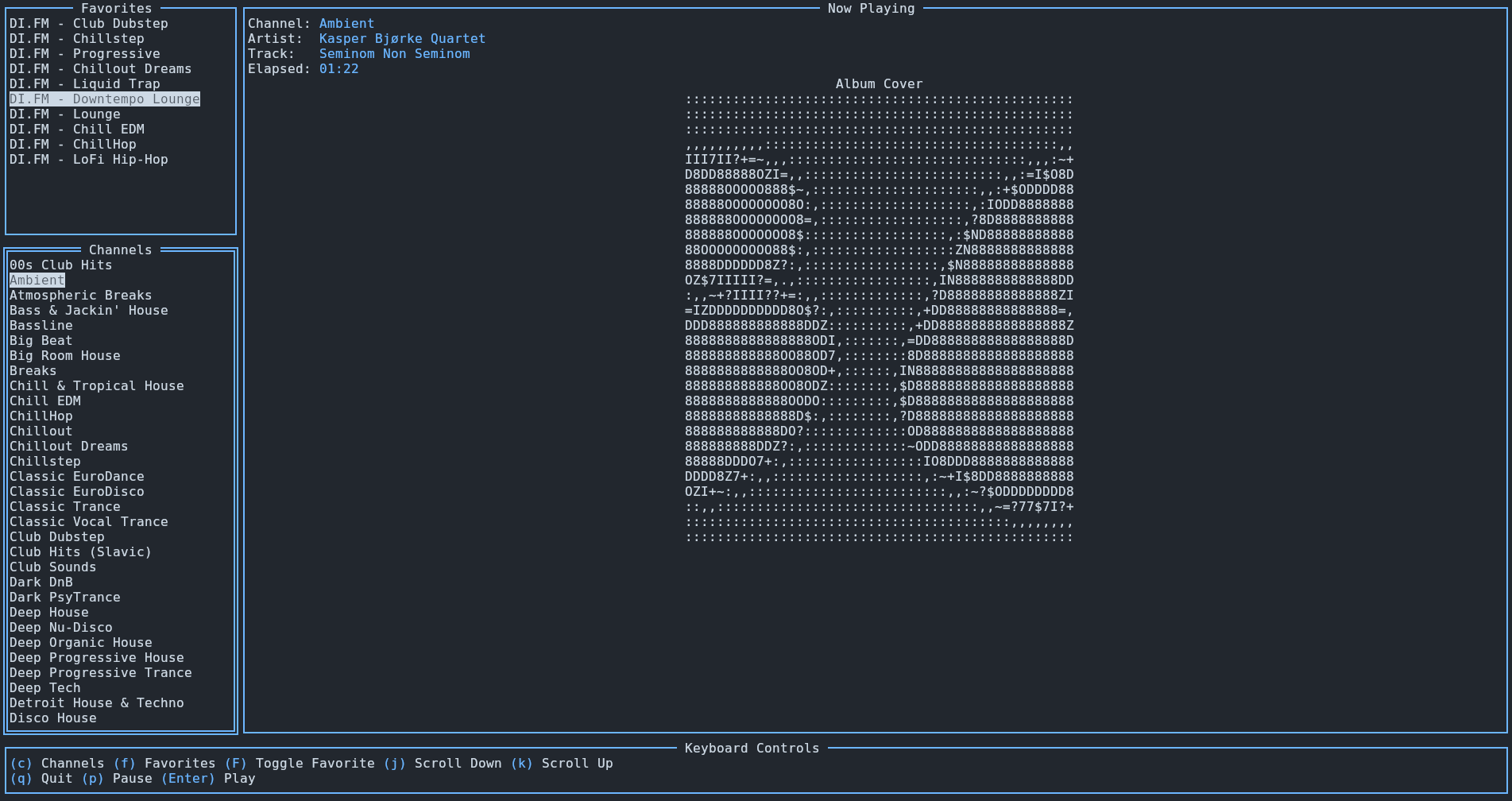The width and height of the screenshot is (1512, 801).
Task: Select Deep Tech channel
Action: pos(45,687)
